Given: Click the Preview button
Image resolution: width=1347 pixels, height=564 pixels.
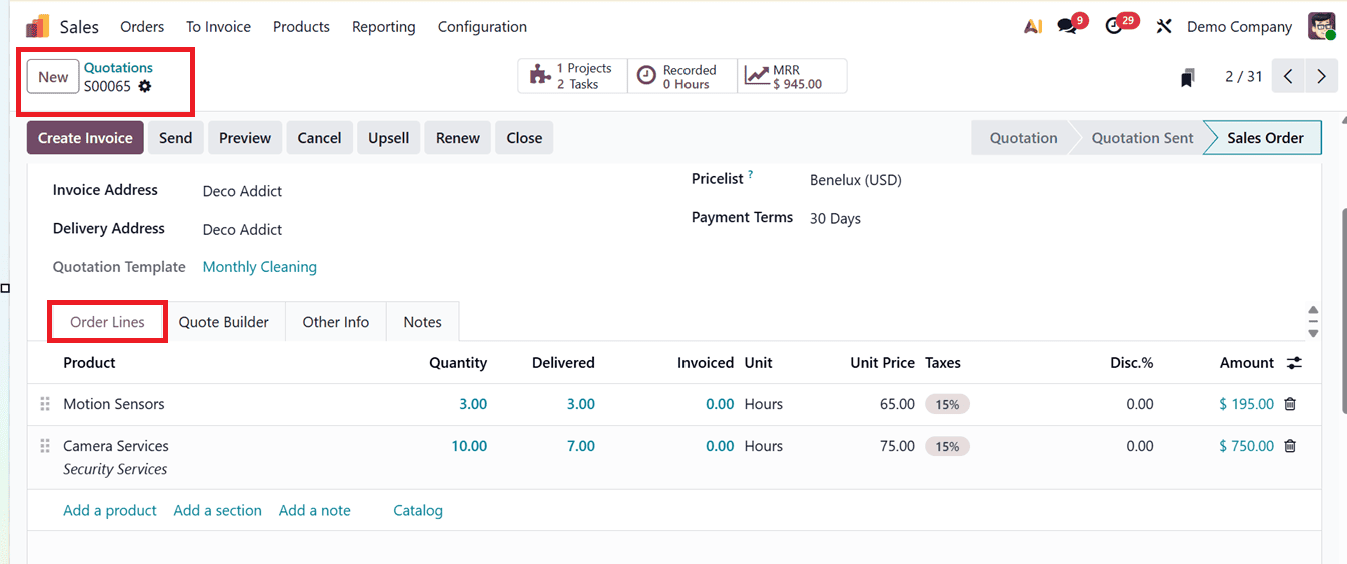Looking at the screenshot, I should (245, 138).
